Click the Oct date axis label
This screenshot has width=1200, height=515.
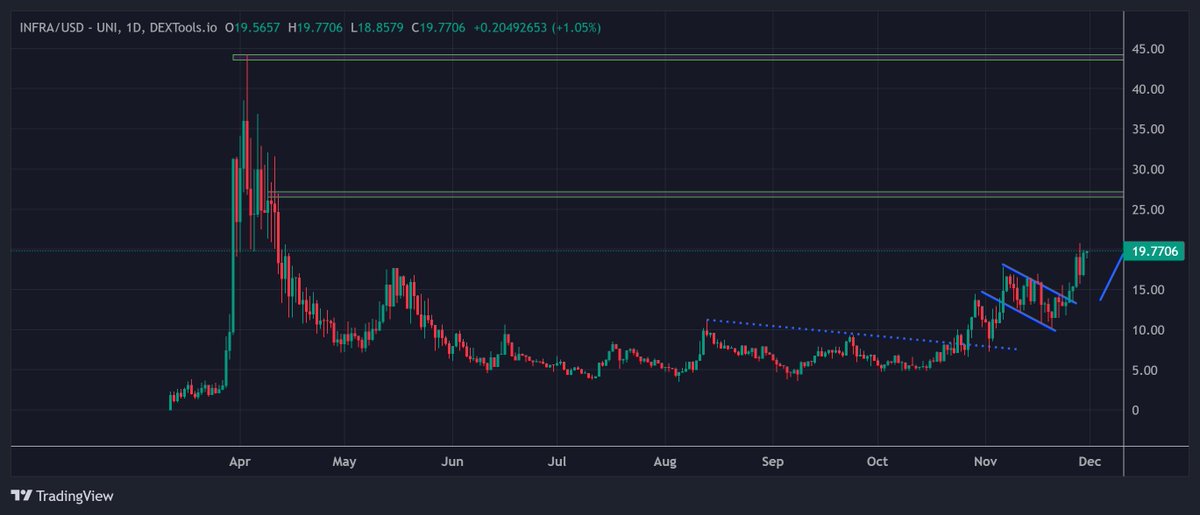[x=877, y=462]
